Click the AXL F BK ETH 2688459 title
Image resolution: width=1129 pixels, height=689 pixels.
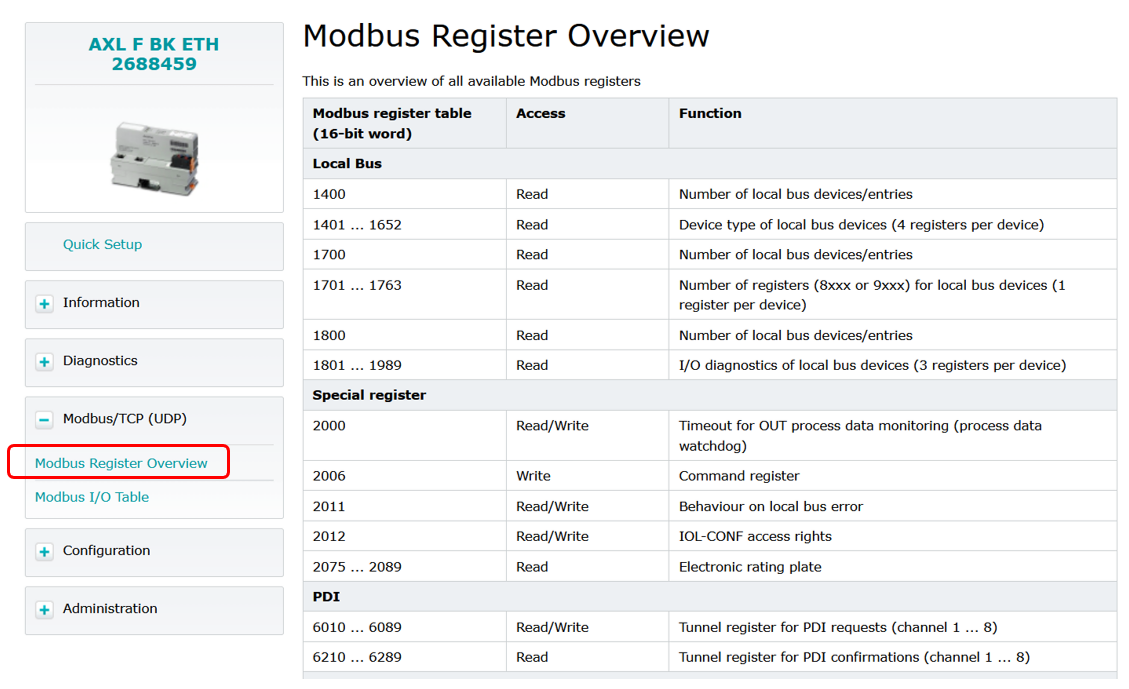[x=153, y=55]
